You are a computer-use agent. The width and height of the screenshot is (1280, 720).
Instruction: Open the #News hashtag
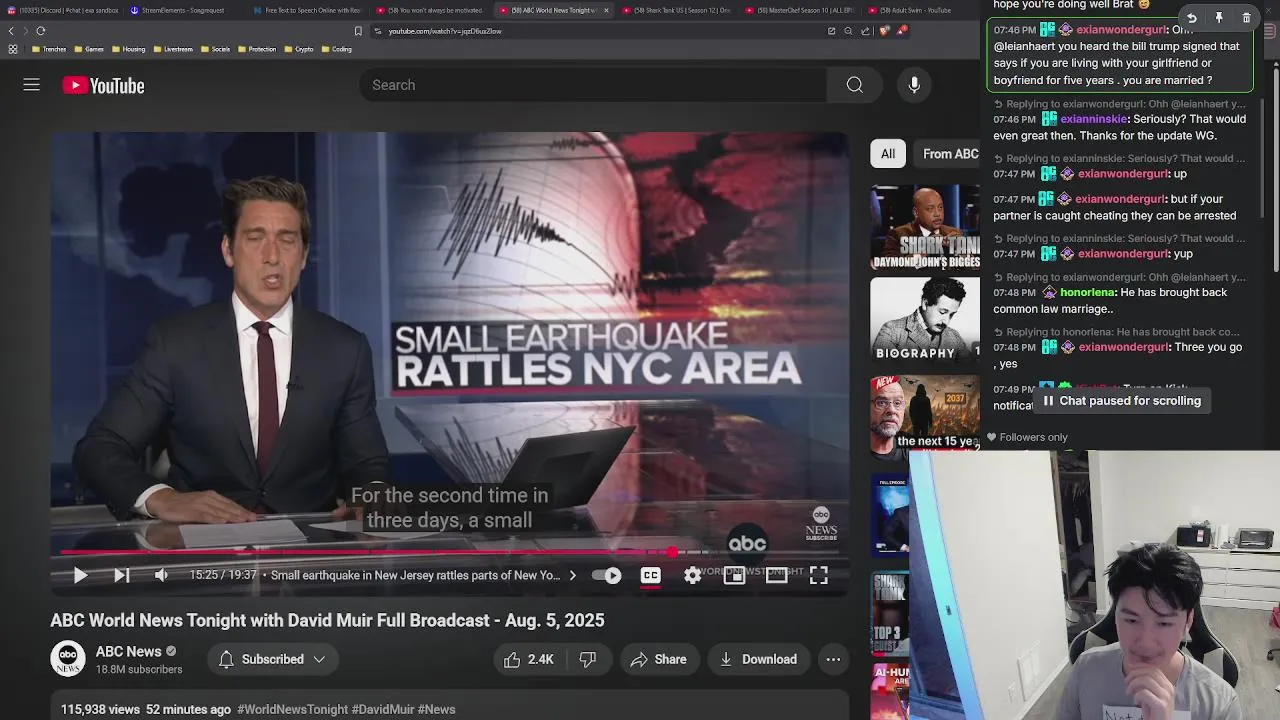436,709
